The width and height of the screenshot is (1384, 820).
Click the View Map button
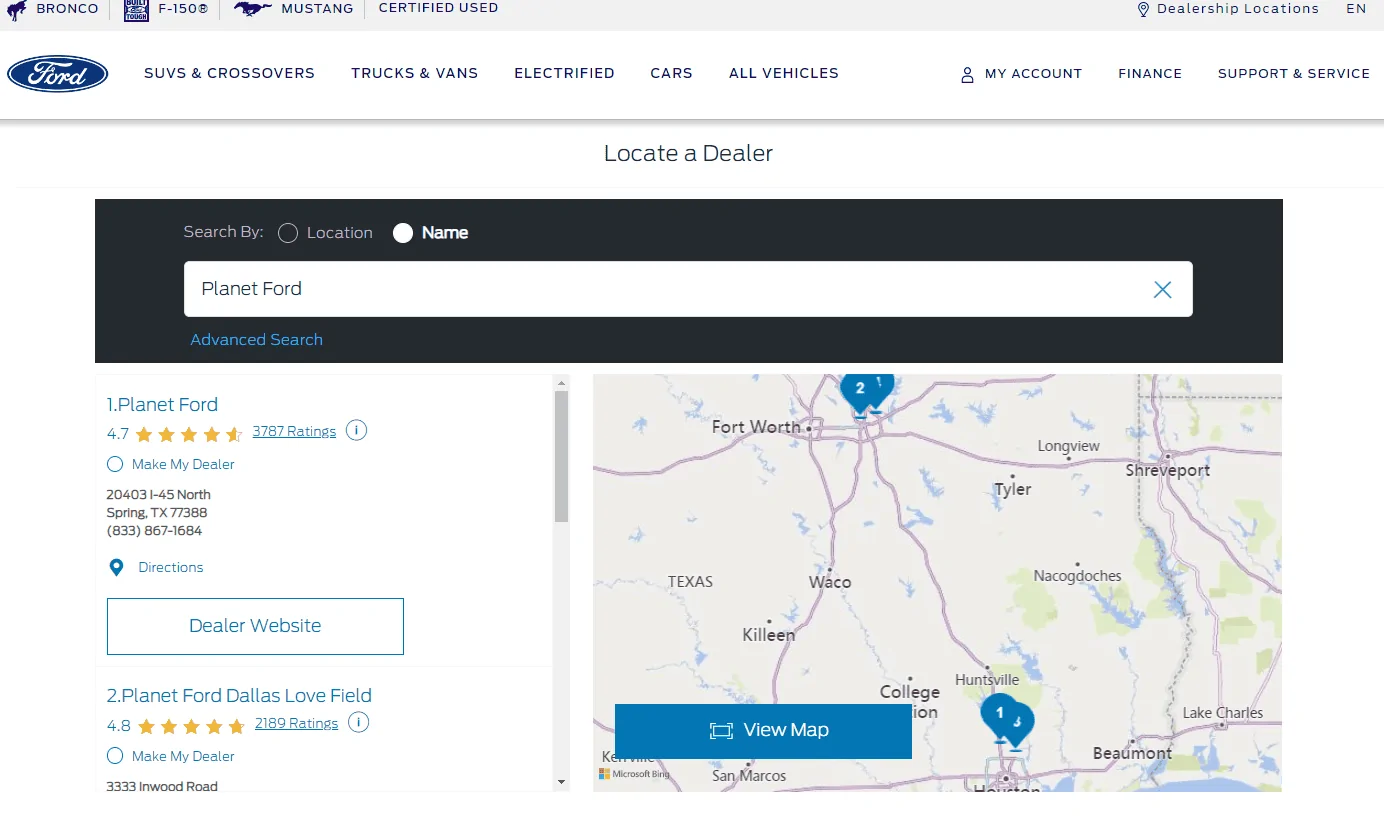(763, 730)
